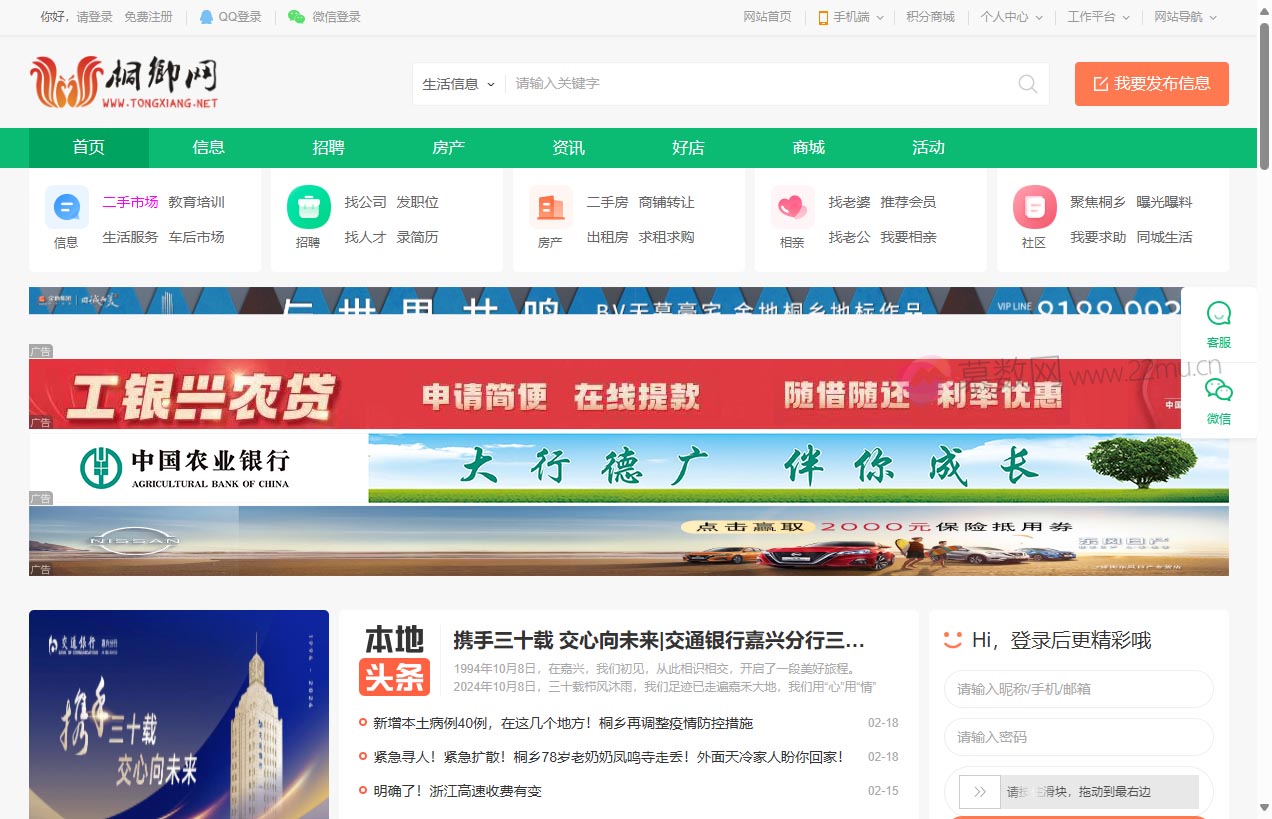This screenshot has height=819, width=1272.
Task: Open the 相亲 heart icon
Action: [791, 206]
